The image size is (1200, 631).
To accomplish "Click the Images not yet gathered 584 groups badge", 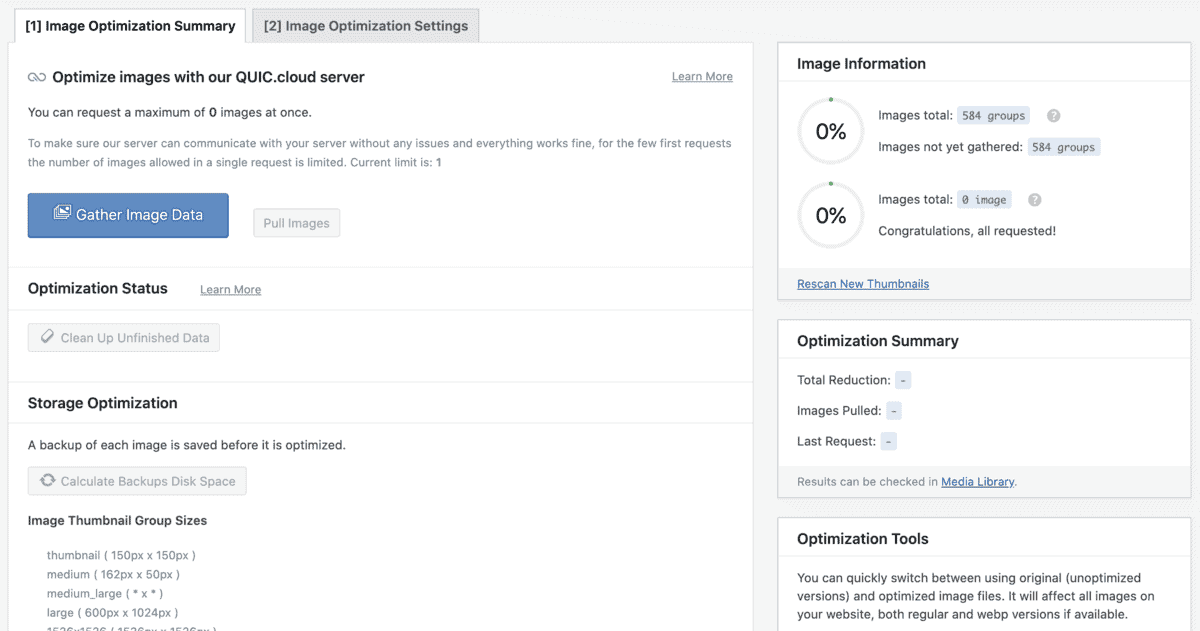I will coord(1063,147).
